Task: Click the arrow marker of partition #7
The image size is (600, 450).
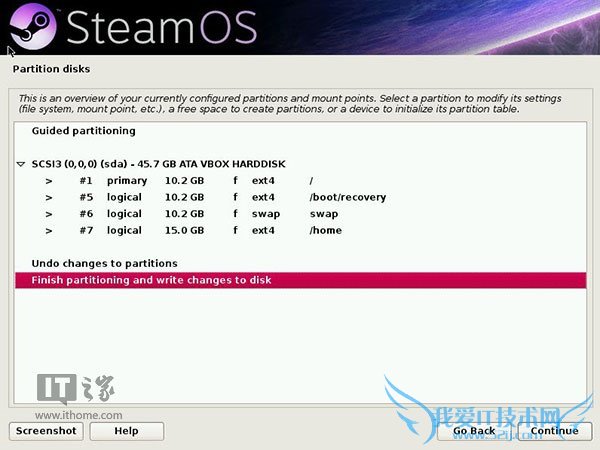Action: point(49,231)
